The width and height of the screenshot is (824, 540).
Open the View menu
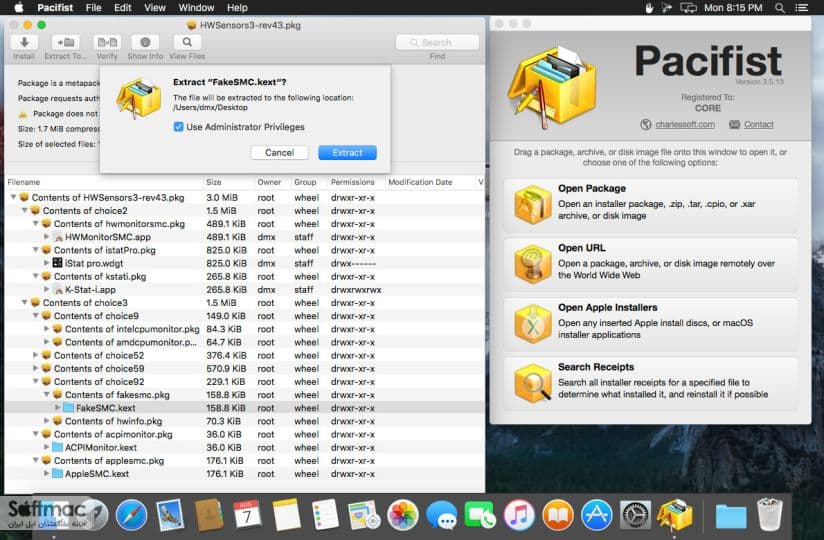(154, 8)
